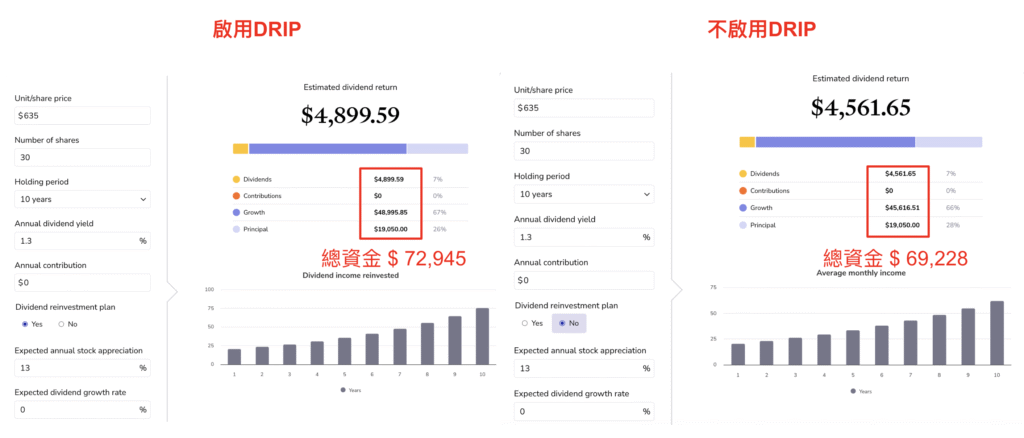Click purple Growth legend dot in left panel
Screen dimensions: 1024x438
coord(237,212)
